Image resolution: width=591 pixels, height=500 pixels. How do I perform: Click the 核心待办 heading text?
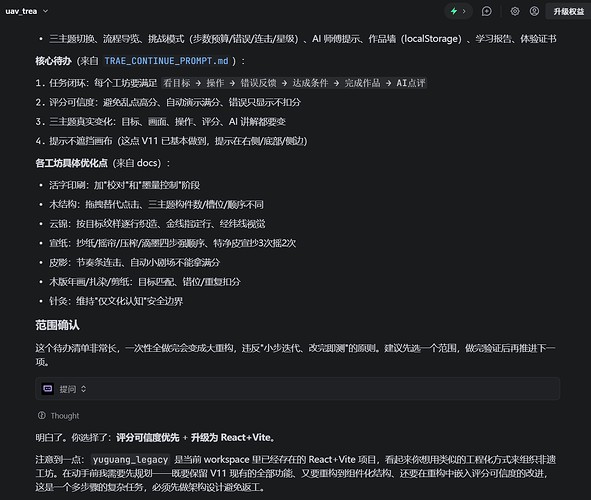pyautogui.click(x=53, y=61)
